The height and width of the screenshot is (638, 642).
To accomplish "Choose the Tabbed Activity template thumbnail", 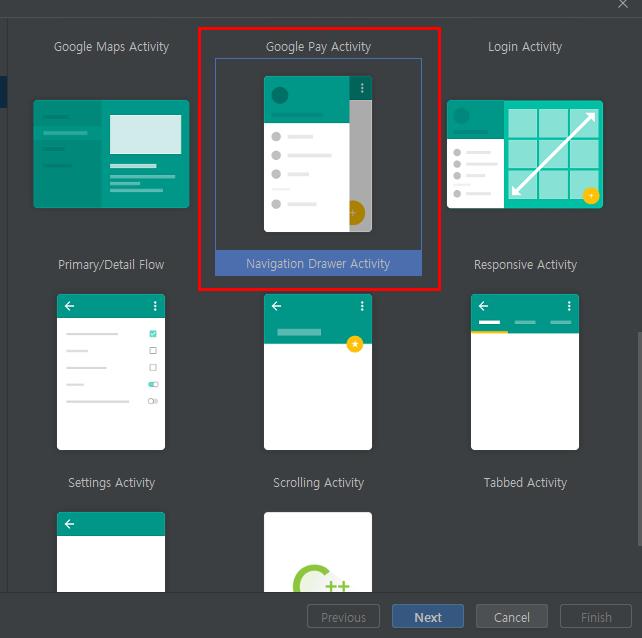I will [525, 372].
